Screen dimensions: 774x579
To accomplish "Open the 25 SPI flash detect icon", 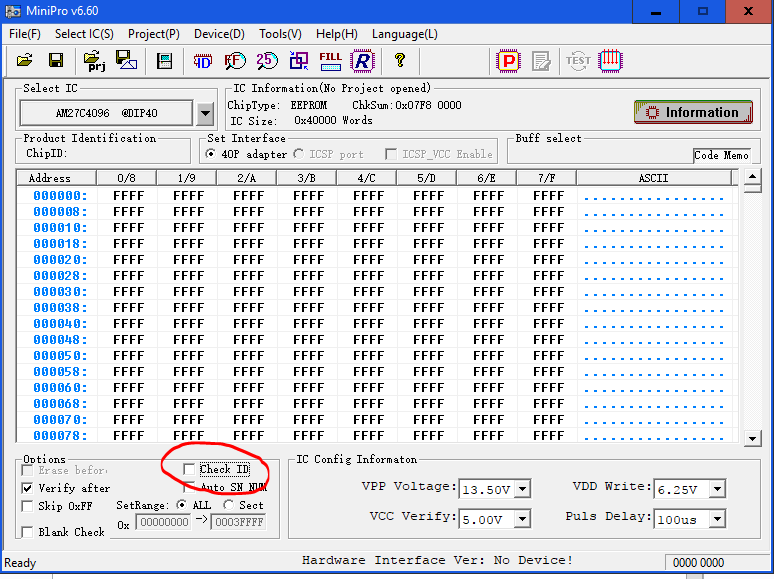I will point(267,61).
